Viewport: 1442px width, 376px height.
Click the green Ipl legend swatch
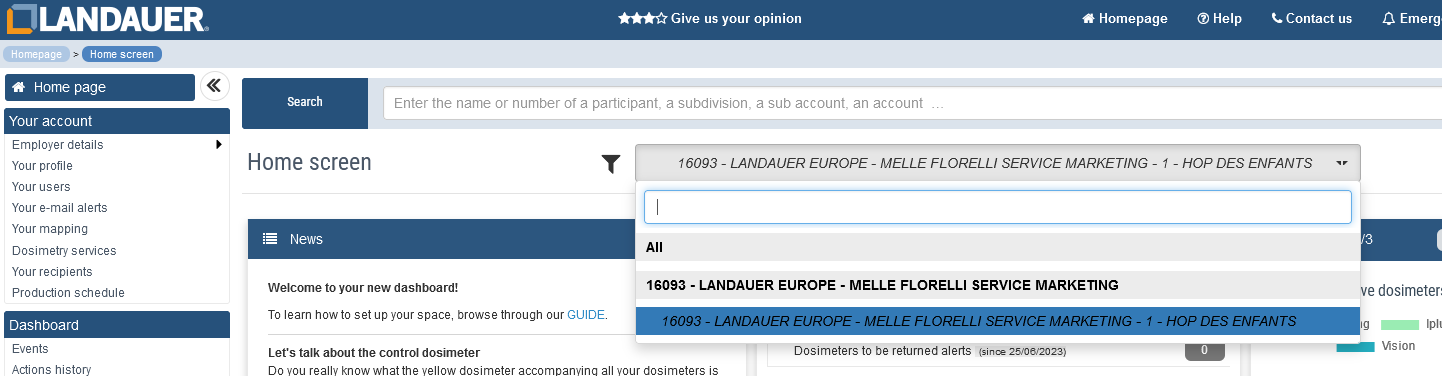1400,325
